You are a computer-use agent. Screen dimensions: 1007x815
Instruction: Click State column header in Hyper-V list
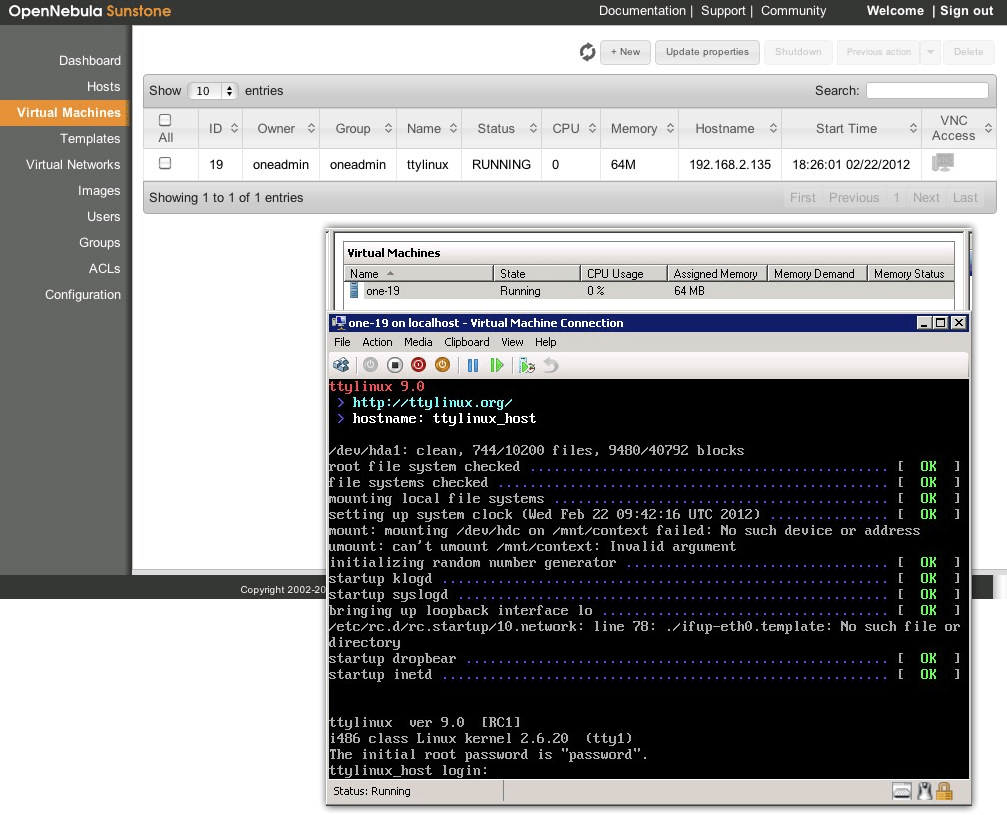pyautogui.click(x=536, y=274)
